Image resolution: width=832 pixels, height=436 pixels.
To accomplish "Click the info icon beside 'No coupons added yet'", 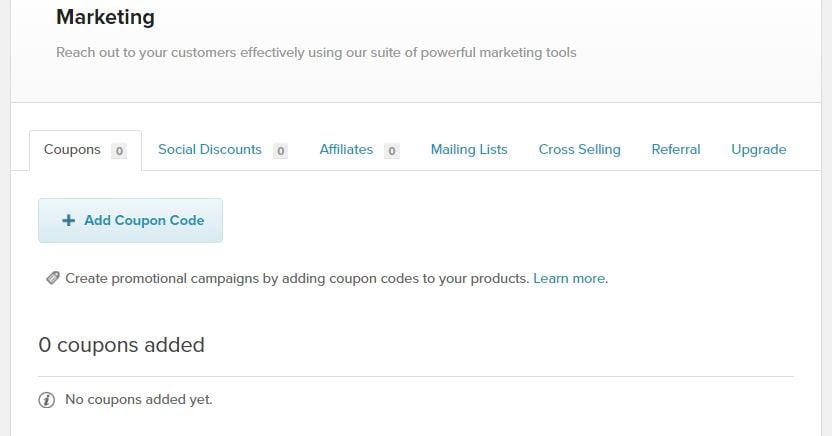I will tap(46, 400).
